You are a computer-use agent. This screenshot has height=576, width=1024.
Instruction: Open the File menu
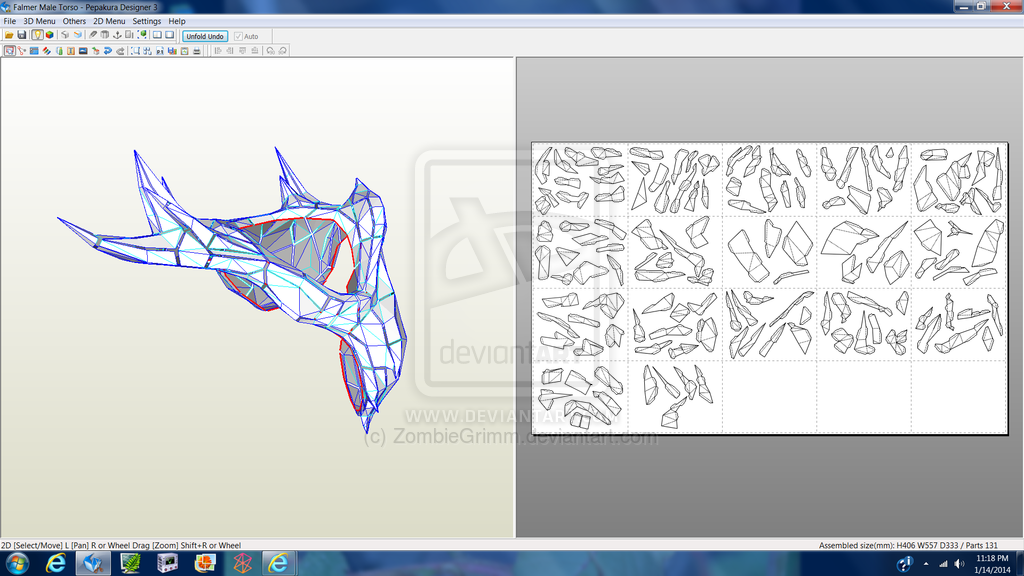pyautogui.click(x=10, y=21)
